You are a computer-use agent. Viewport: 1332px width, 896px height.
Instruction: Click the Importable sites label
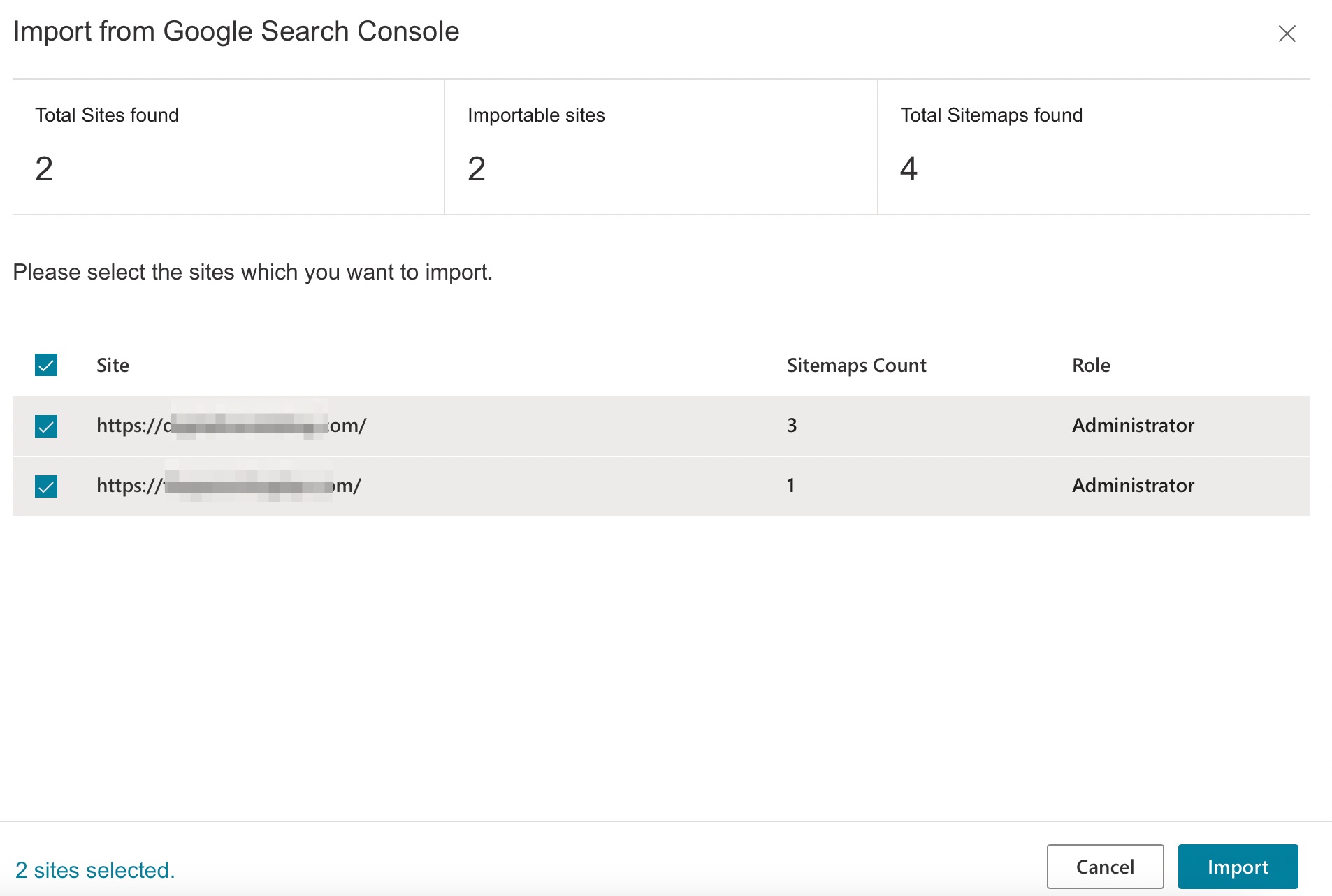(x=536, y=115)
